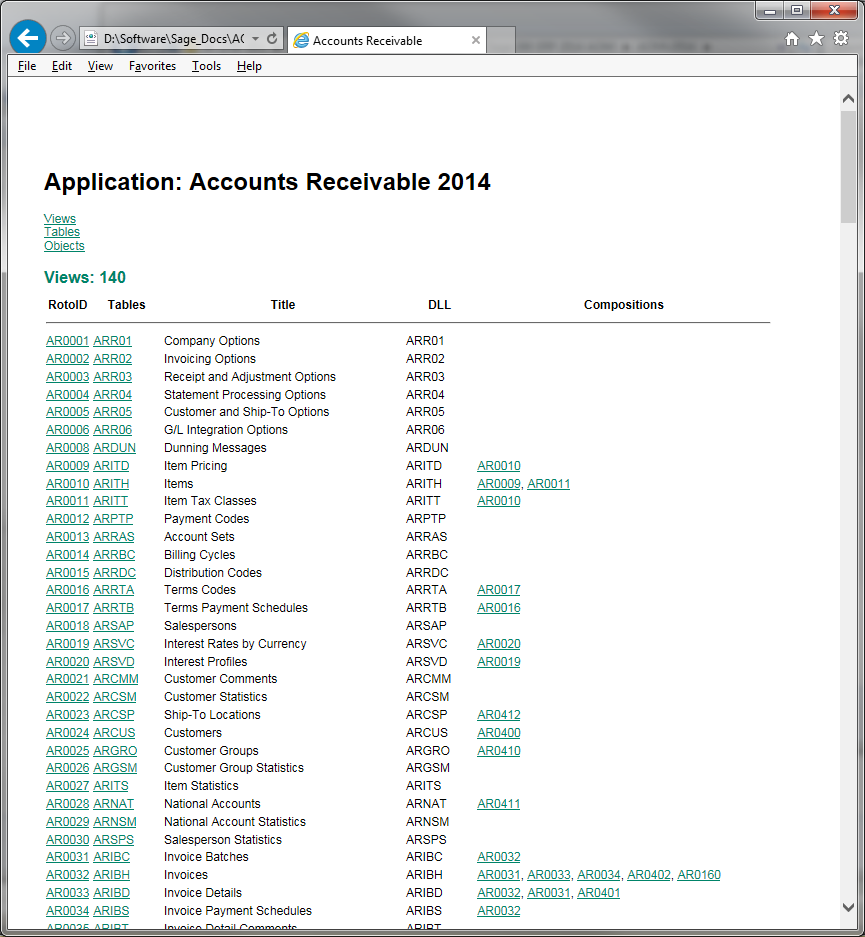Image resolution: width=865 pixels, height=937 pixels.
Task: Open the ARPTP table link
Action: tap(113, 519)
